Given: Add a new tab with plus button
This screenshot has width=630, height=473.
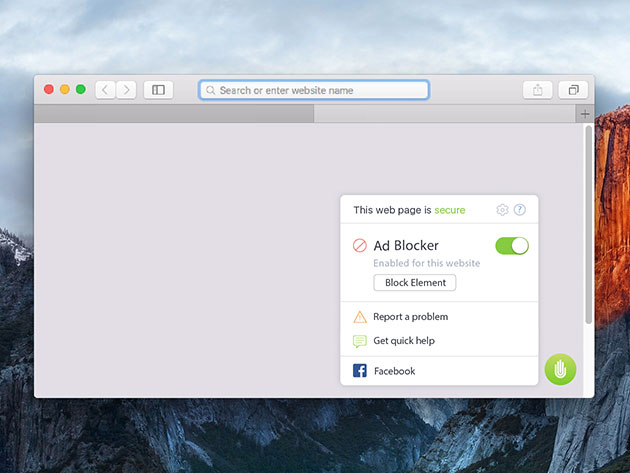Looking at the screenshot, I should point(586,114).
